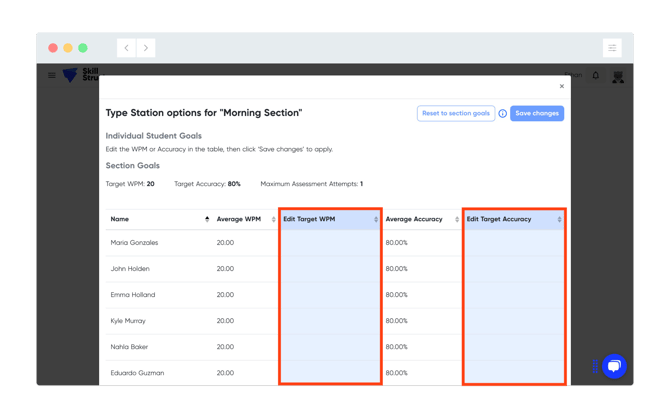Sort by Average WPM column
This screenshot has width=670, height=418.
pyautogui.click(x=273, y=219)
